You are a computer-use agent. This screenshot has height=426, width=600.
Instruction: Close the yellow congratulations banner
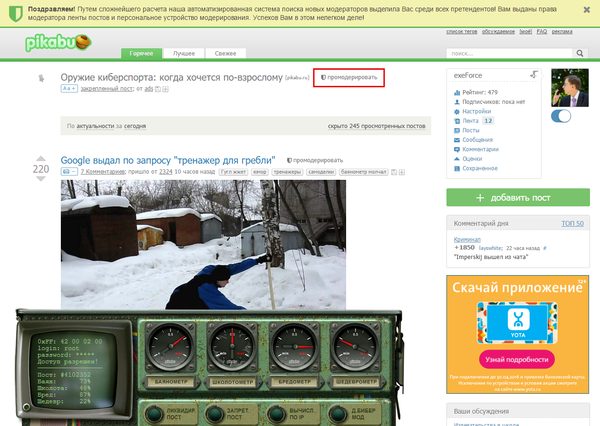pos(586,10)
